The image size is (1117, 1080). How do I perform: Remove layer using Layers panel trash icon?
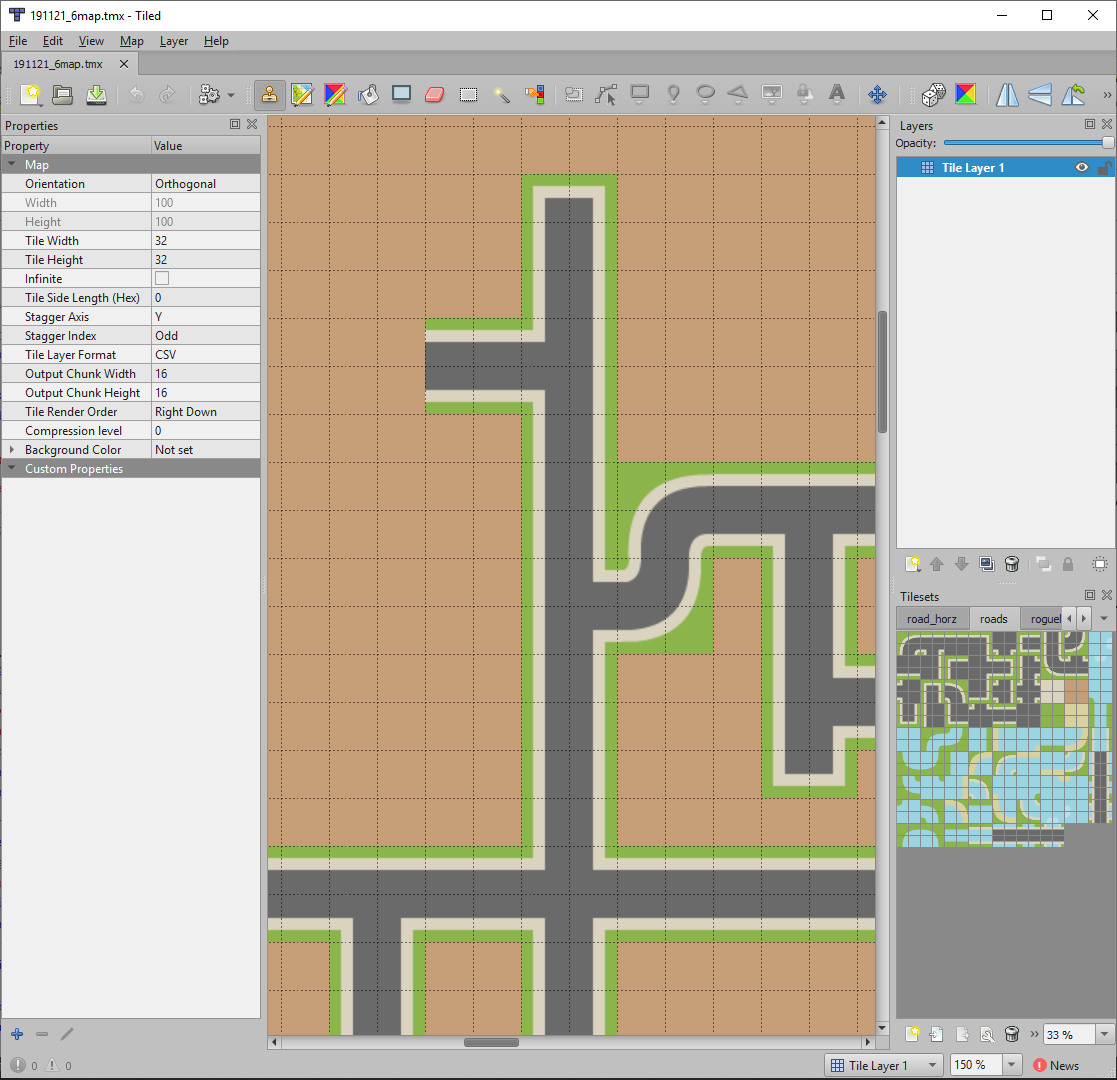pyautogui.click(x=1012, y=564)
